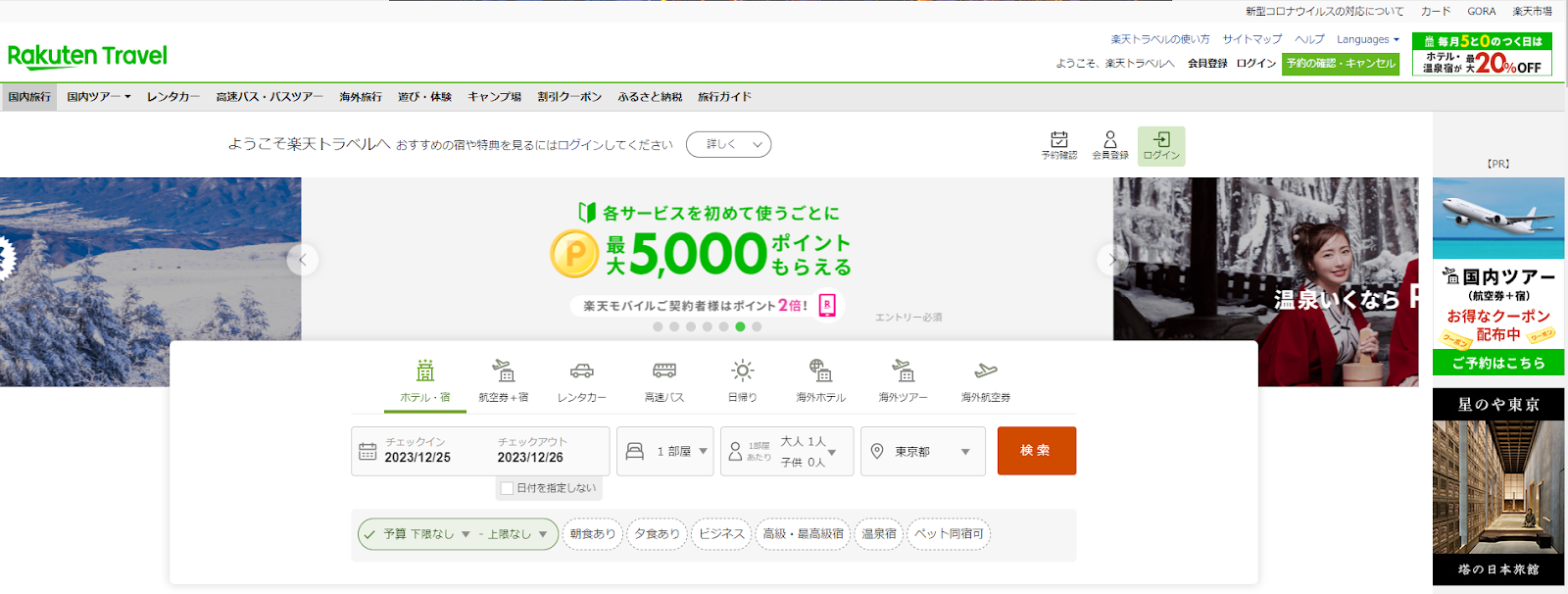Open the 予算 下限なし dropdown
The height and width of the screenshot is (594, 1568).
click(426, 534)
